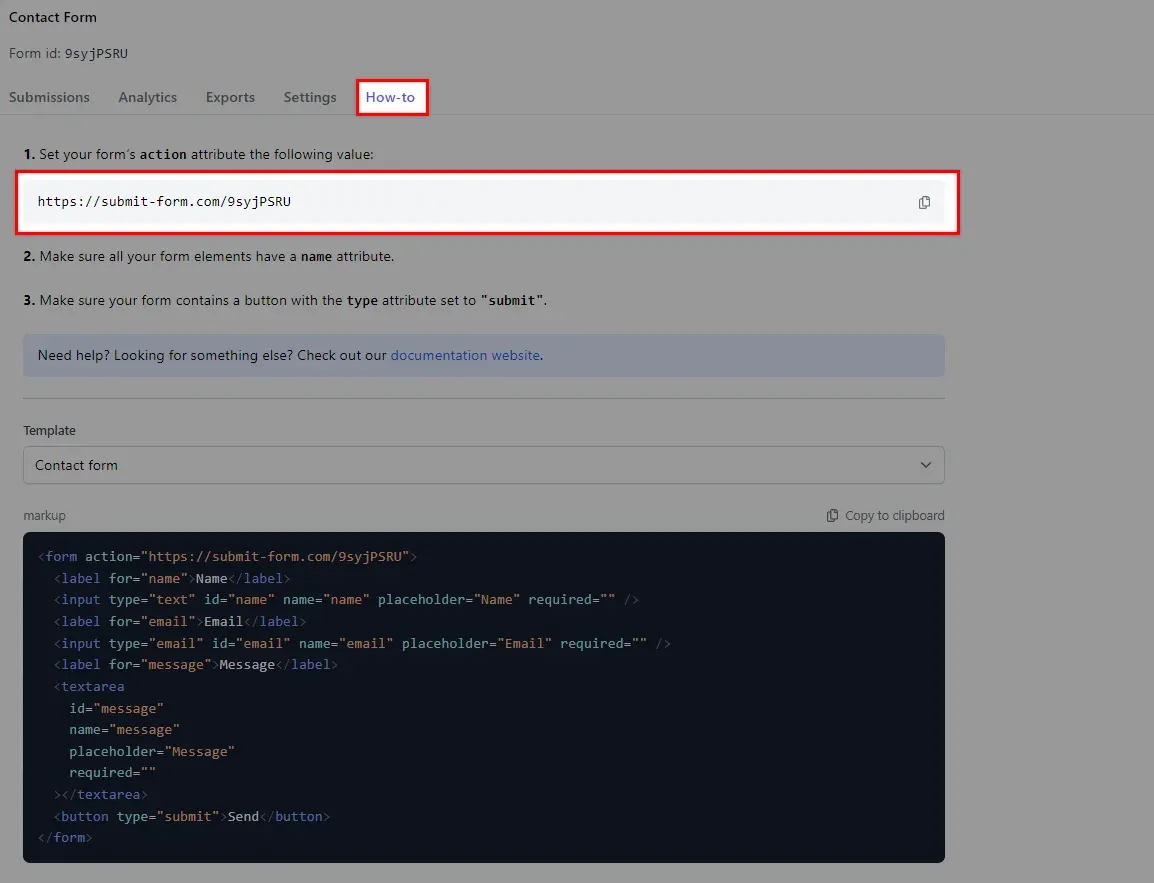Click the markup label above the code
This screenshot has height=883, width=1154.
(43, 515)
